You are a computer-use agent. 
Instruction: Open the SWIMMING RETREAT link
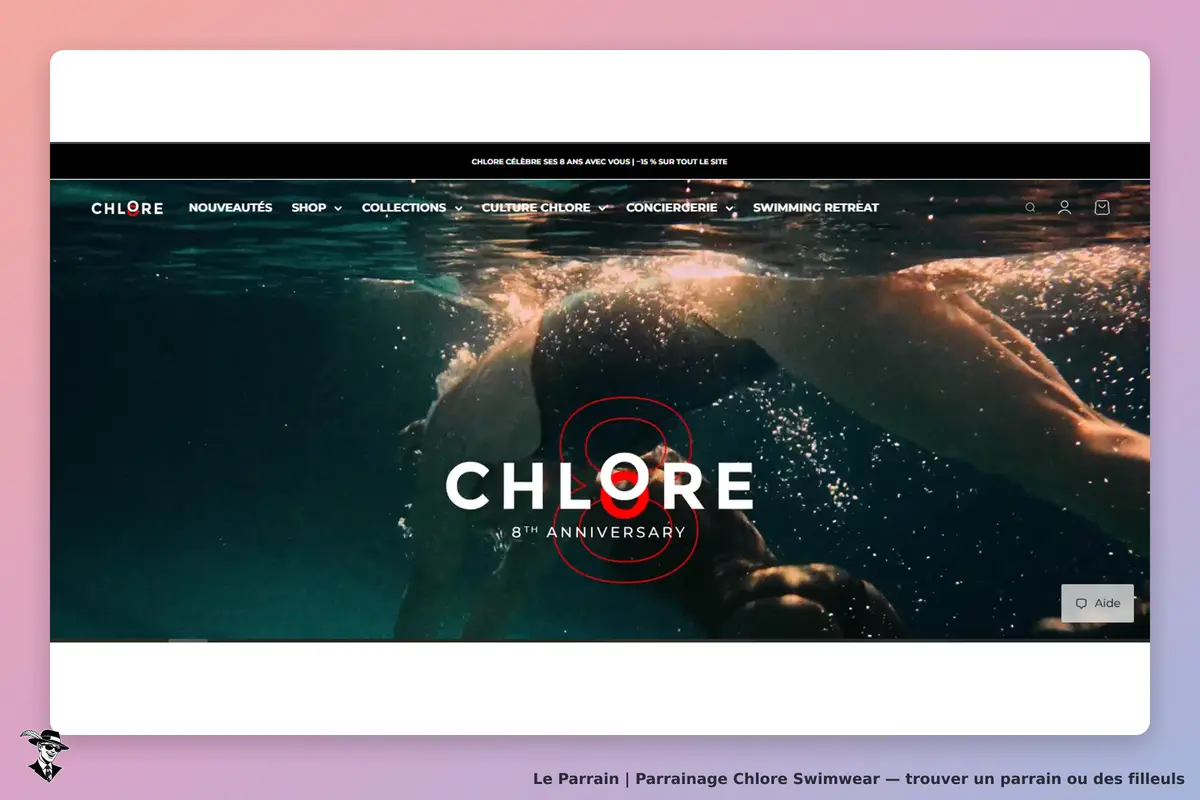coord(816,208)
